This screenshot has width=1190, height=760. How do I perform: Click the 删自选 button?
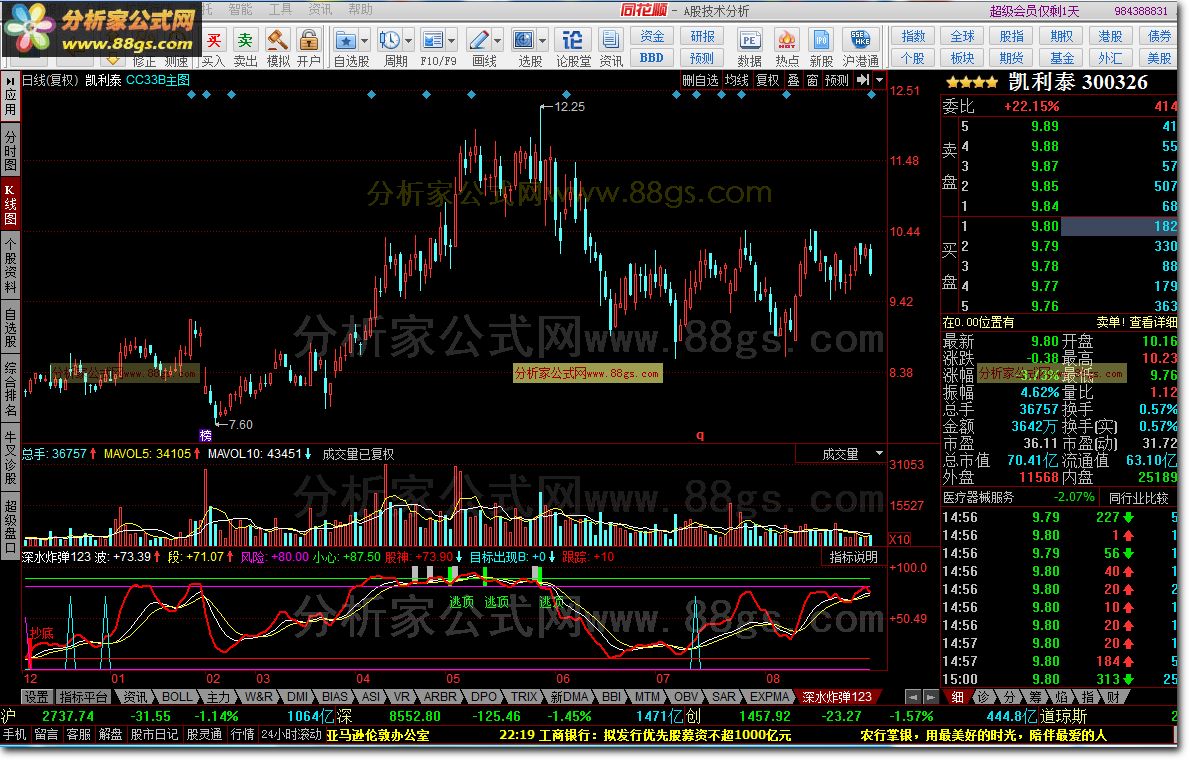coord(700,80)
